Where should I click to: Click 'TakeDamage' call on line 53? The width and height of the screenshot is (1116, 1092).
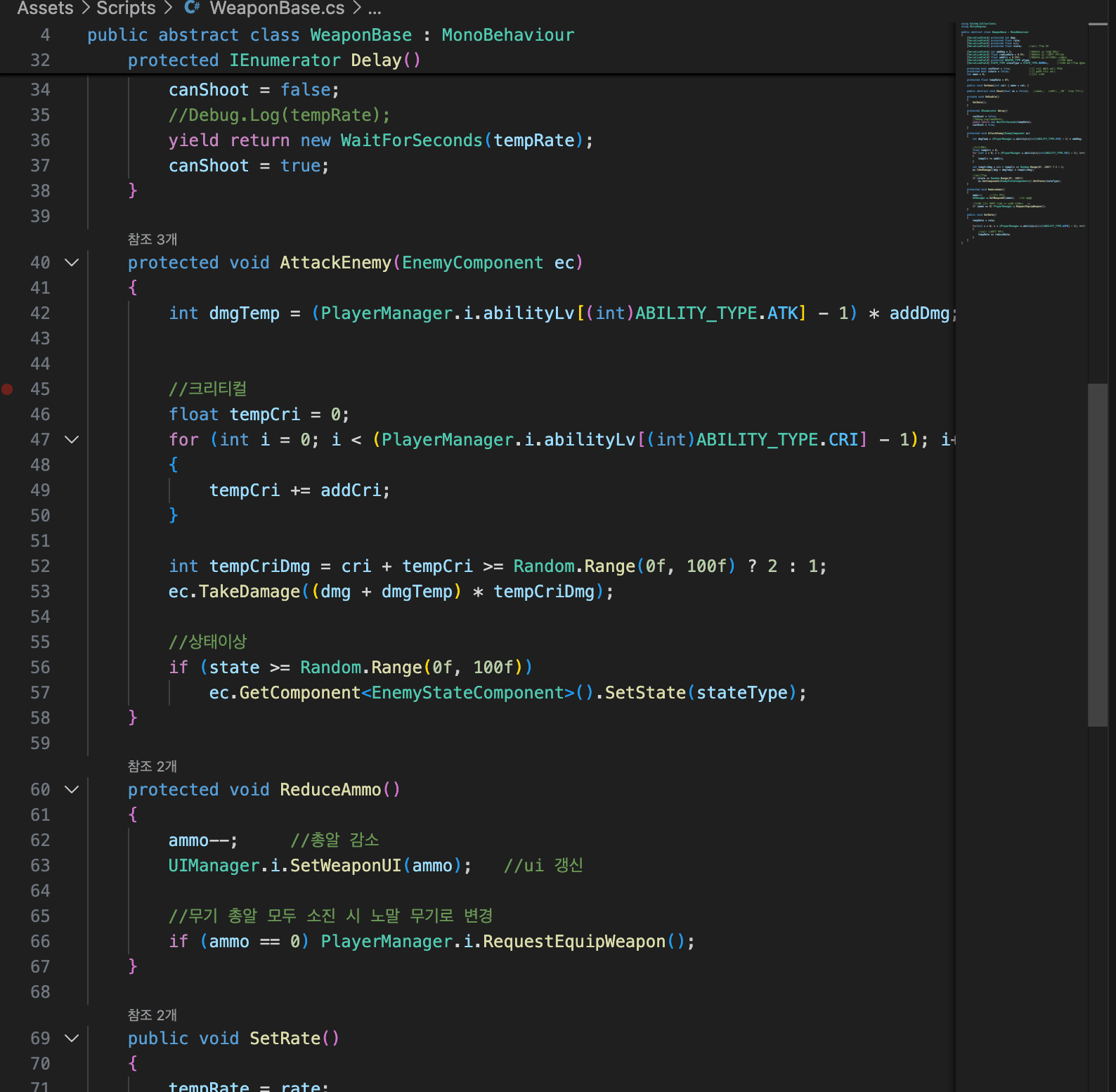[x=249, y=591]
